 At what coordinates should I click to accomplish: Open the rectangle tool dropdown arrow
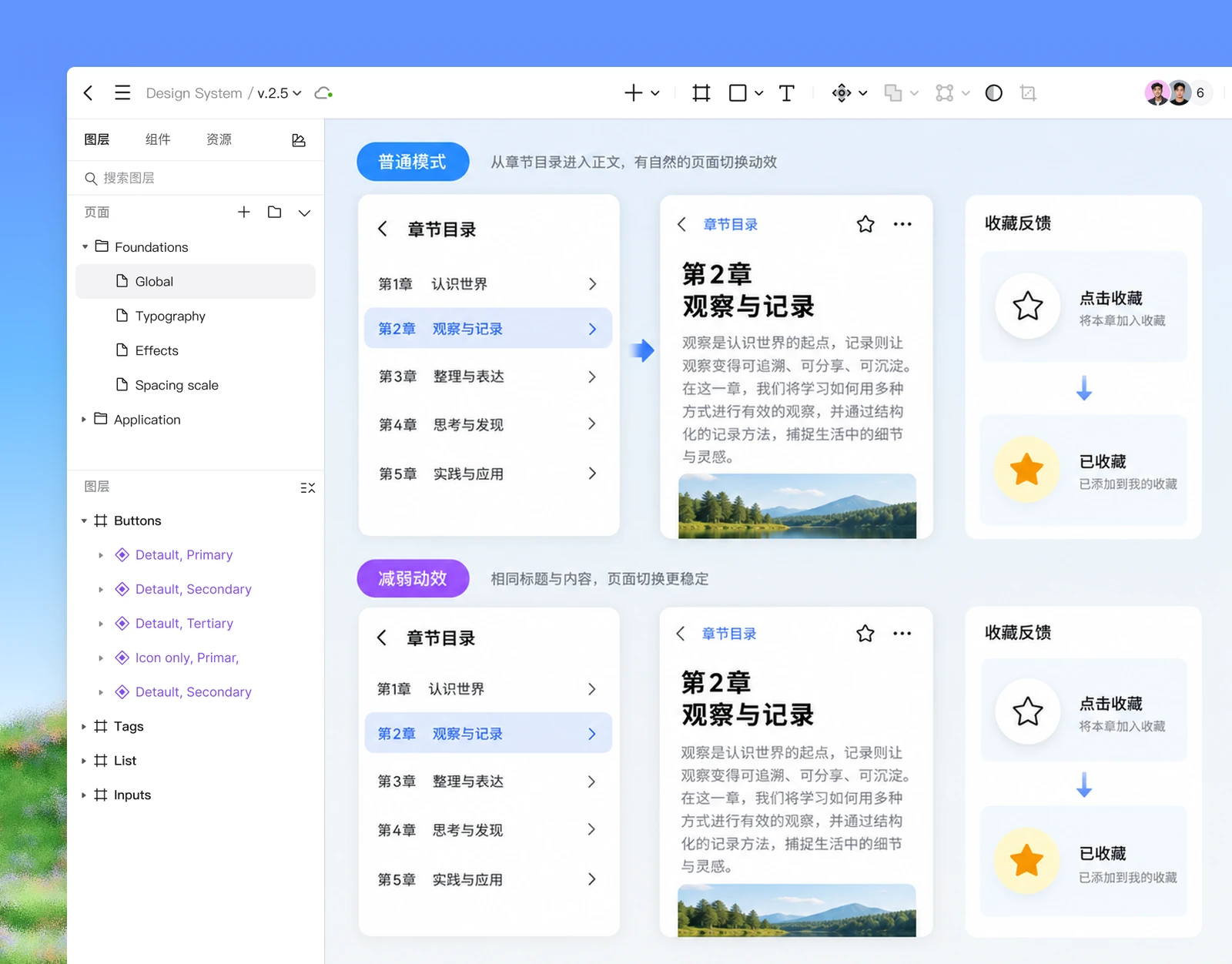click(758, 93)
